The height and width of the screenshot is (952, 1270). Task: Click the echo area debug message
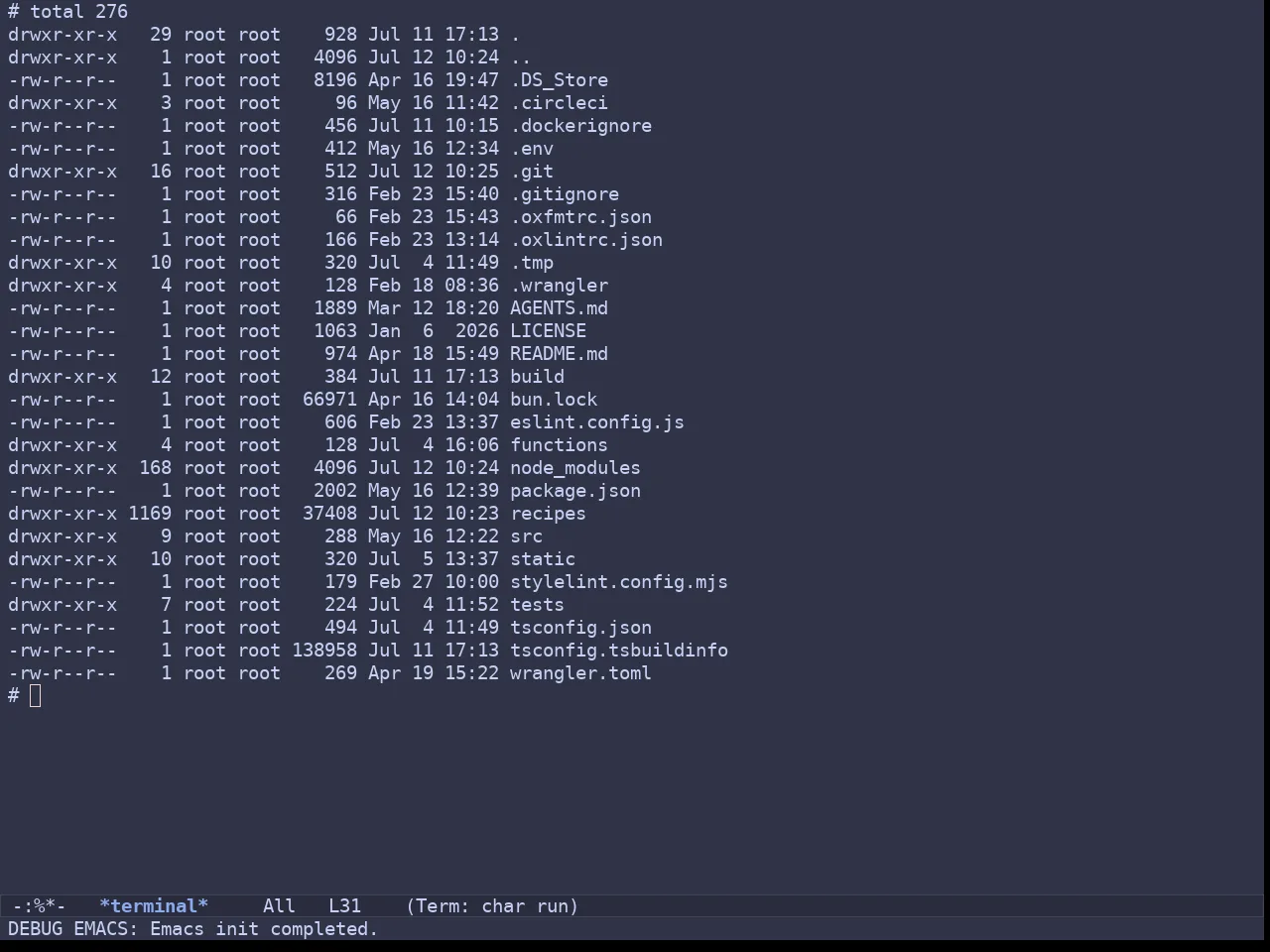click(193, 928)
